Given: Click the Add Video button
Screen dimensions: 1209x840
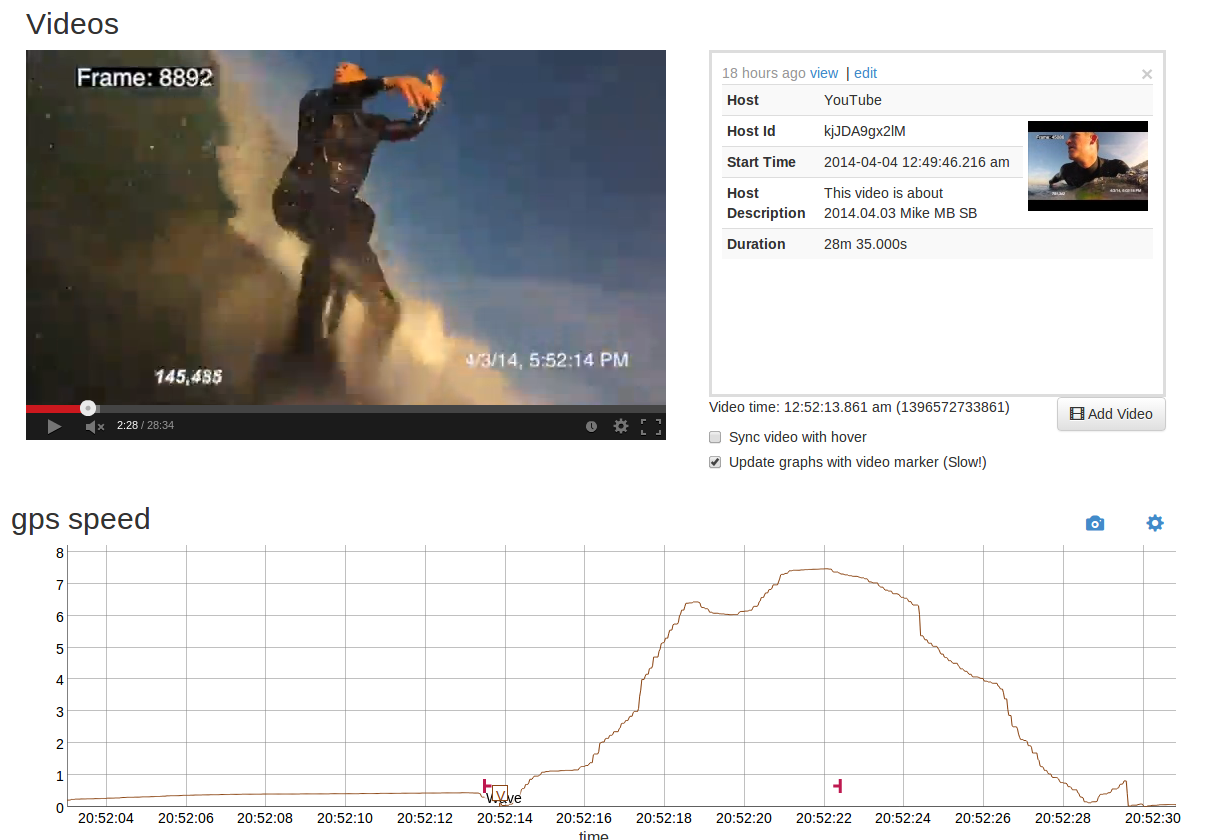Looking at the screenshot, I should tap(1111, 414).
